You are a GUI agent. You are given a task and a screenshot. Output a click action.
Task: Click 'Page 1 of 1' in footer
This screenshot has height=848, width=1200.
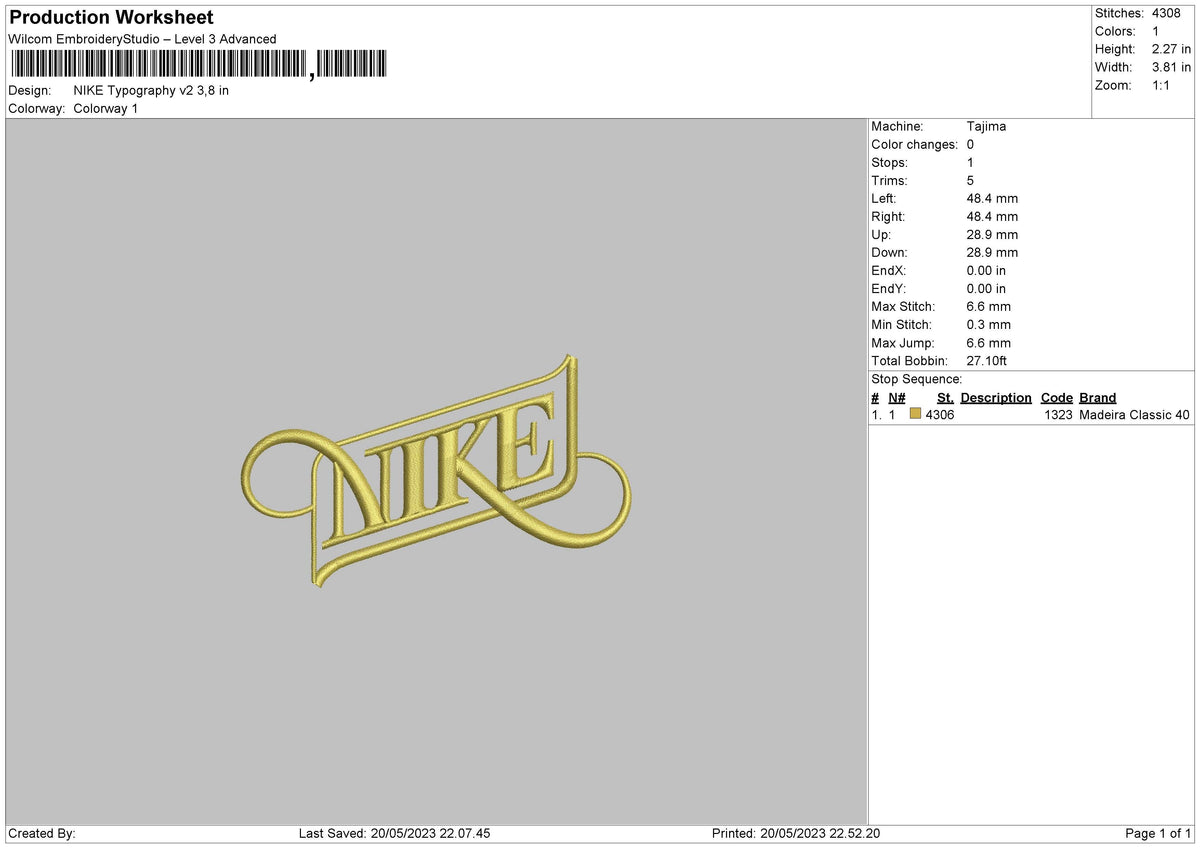(1158, 833)
